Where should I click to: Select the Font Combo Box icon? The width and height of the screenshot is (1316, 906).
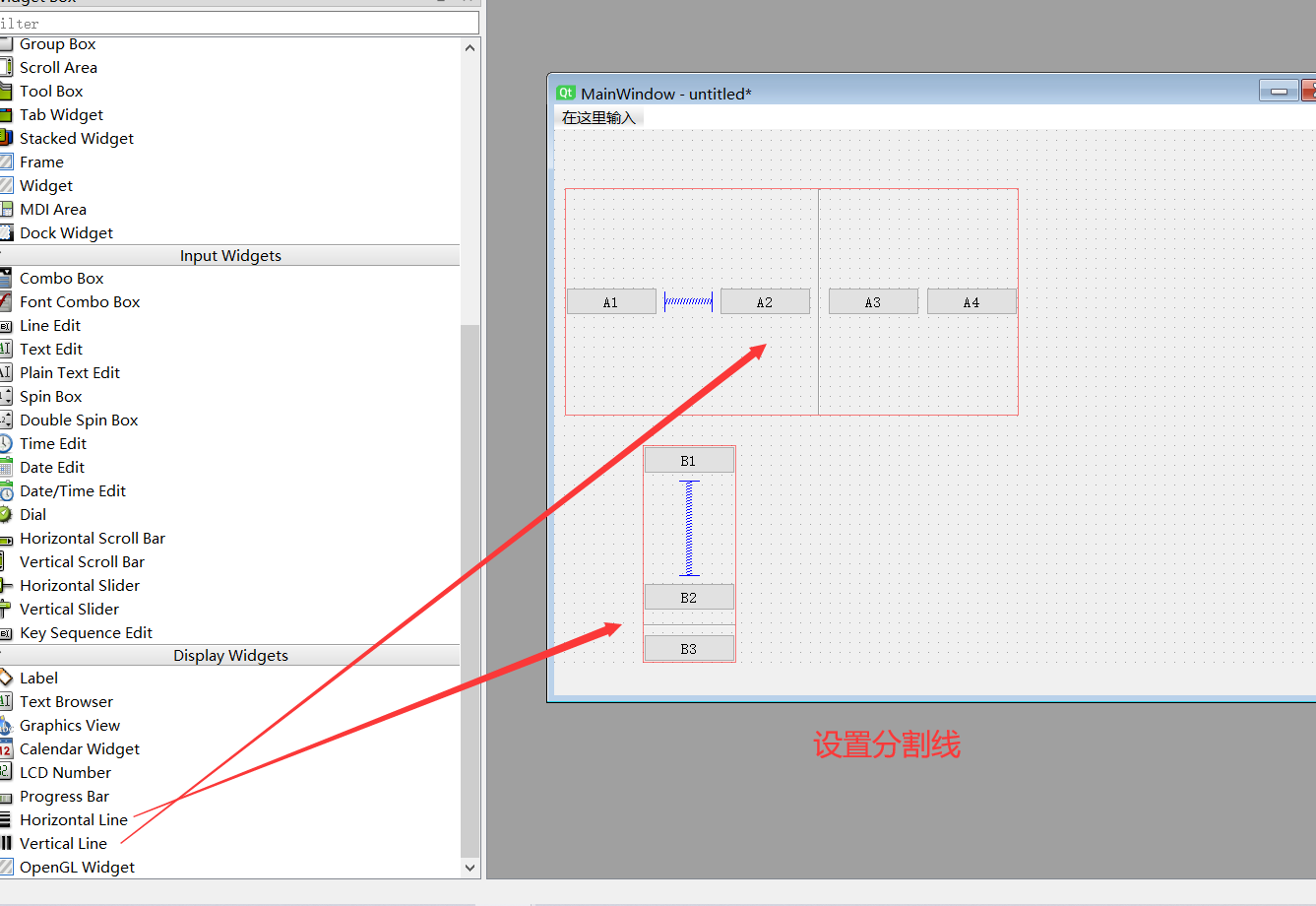6,301
